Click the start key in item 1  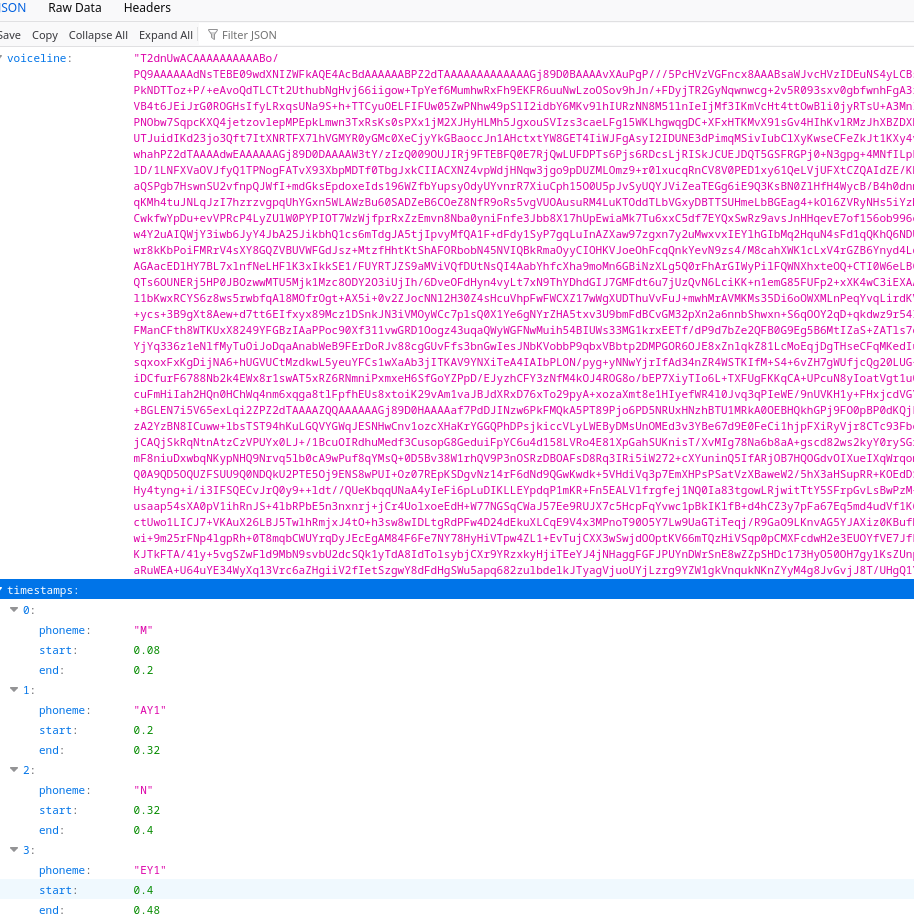[55, 730]
